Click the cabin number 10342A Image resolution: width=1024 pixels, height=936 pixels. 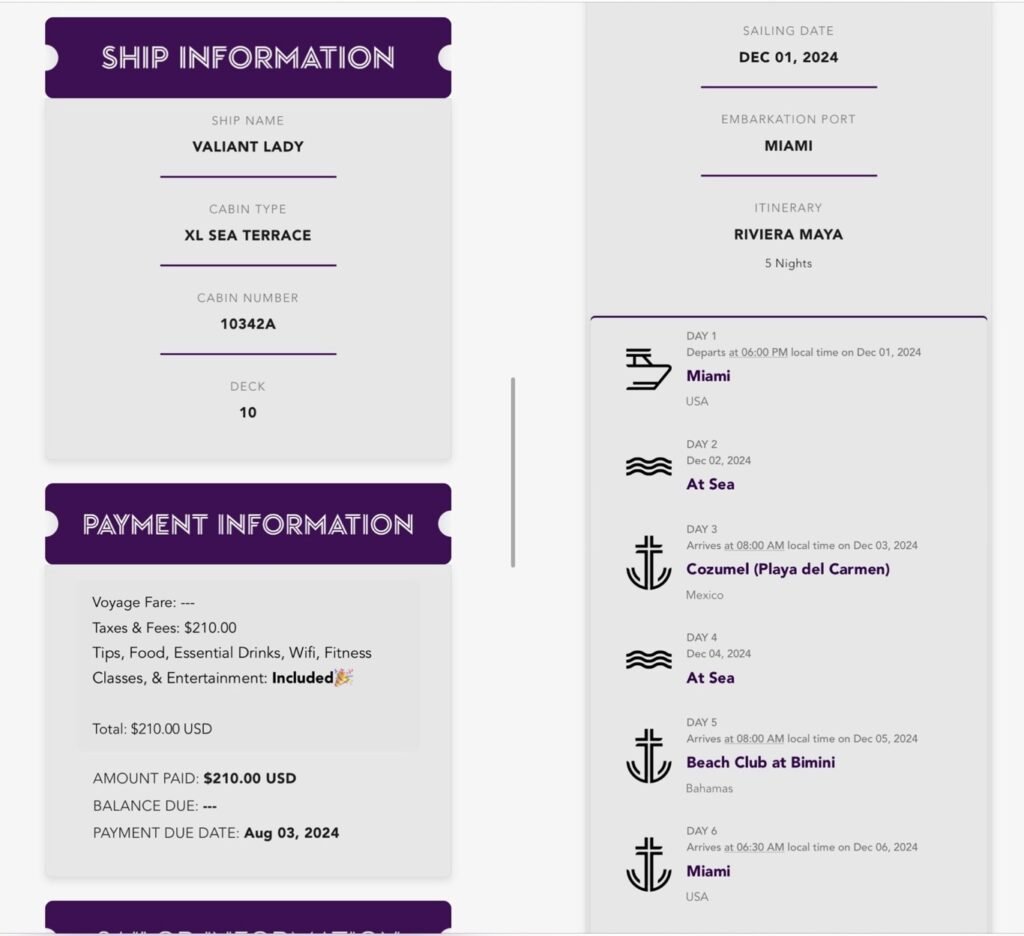click(248, 324)
